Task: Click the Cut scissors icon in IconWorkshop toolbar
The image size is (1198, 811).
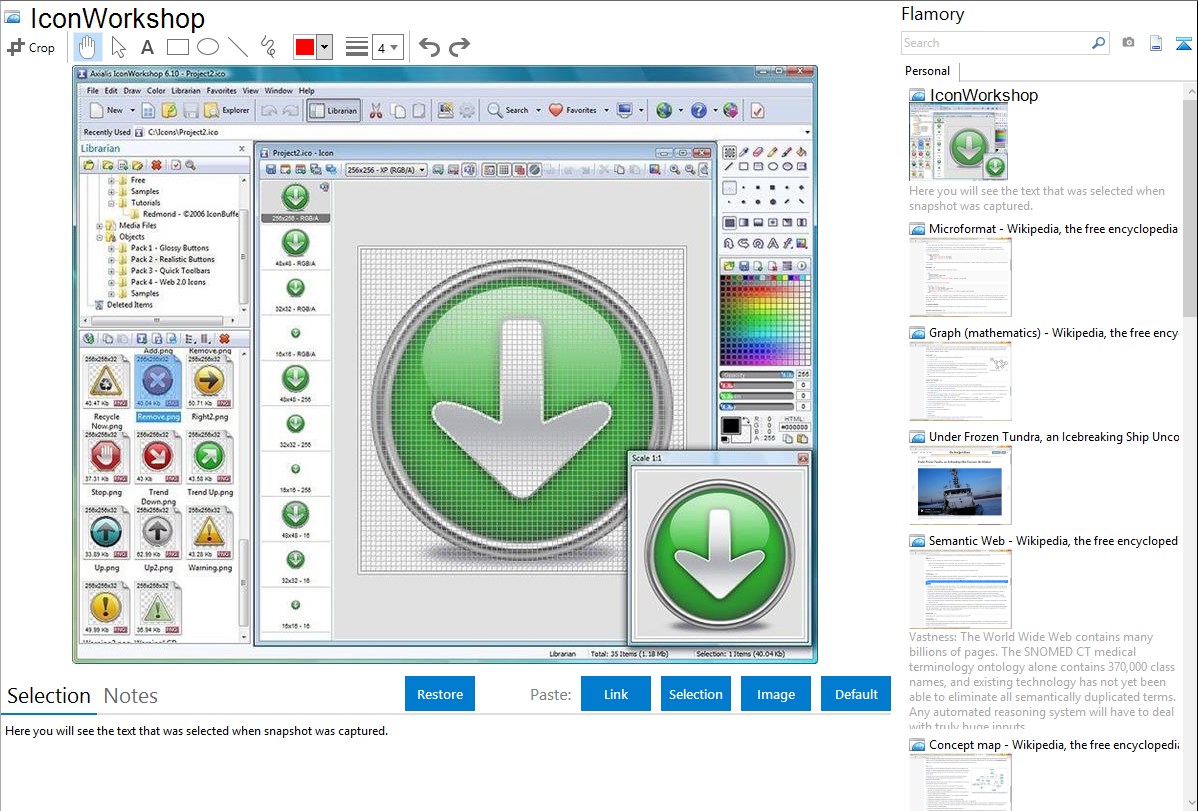Action: pyautogui.click(x=376, y=111)
